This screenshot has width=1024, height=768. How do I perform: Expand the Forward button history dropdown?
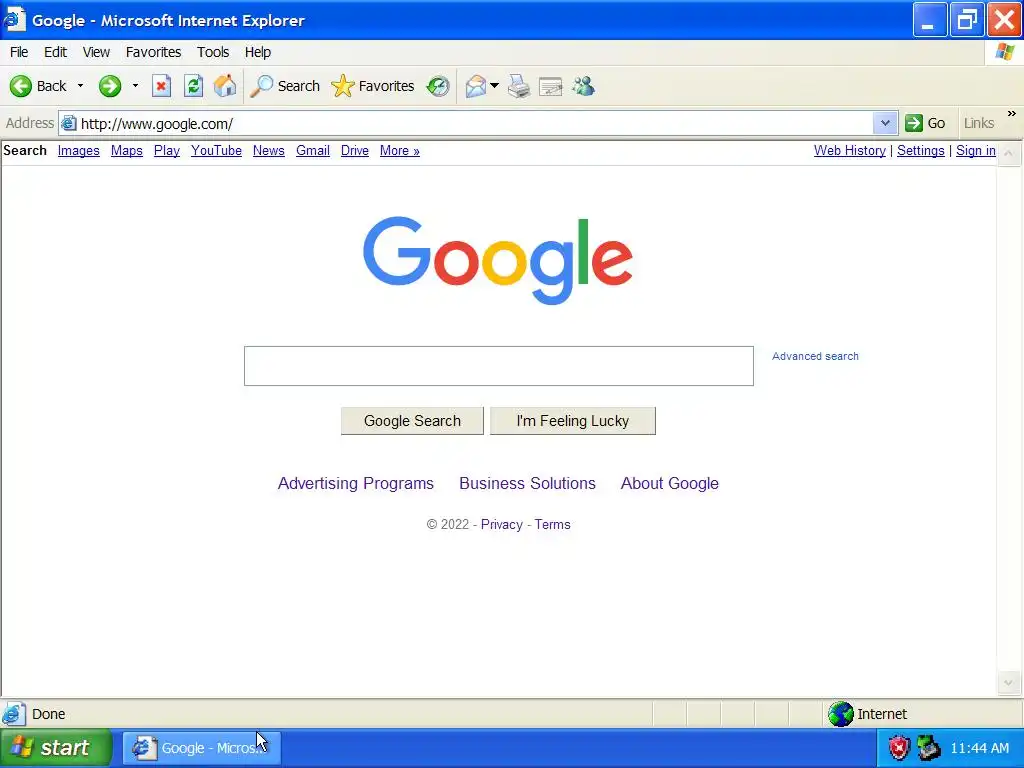pyautogui.click(x=135, y=86)
